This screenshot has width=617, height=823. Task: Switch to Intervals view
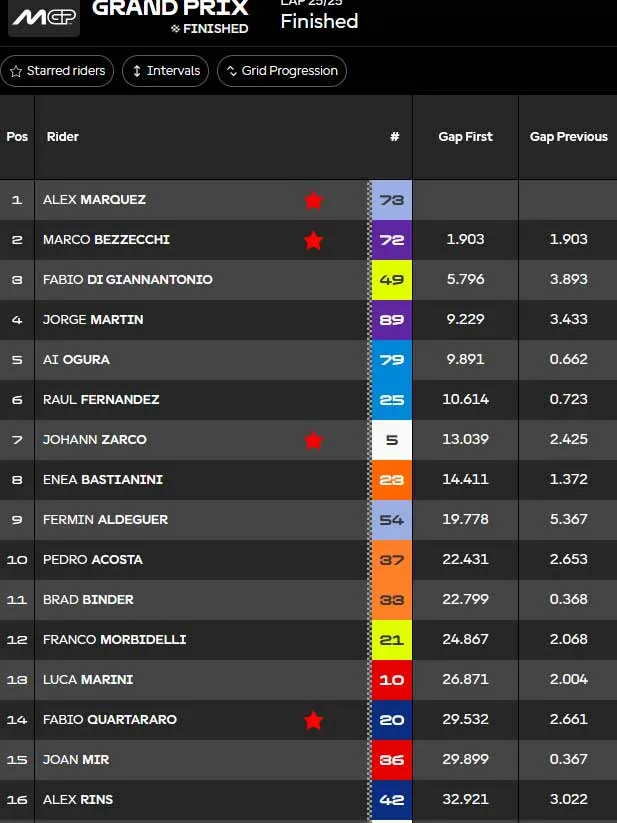click(x=166, y=71)
